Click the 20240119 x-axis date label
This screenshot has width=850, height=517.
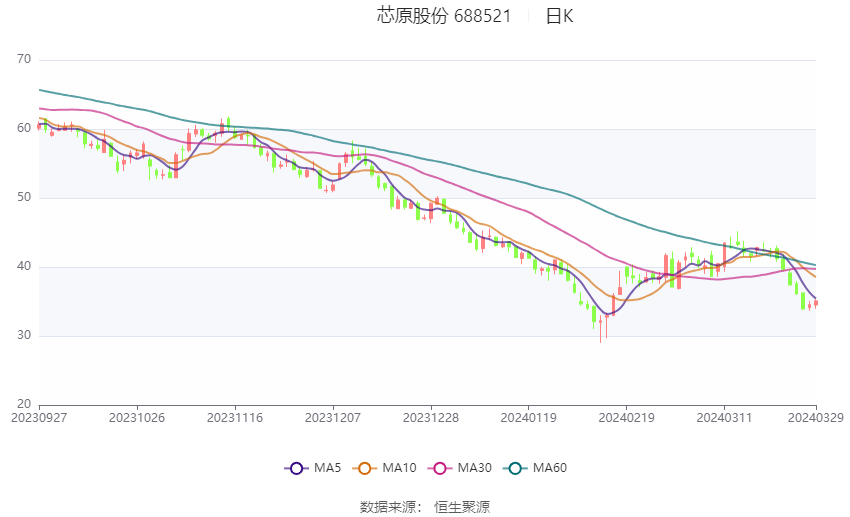tap(529, 418)
